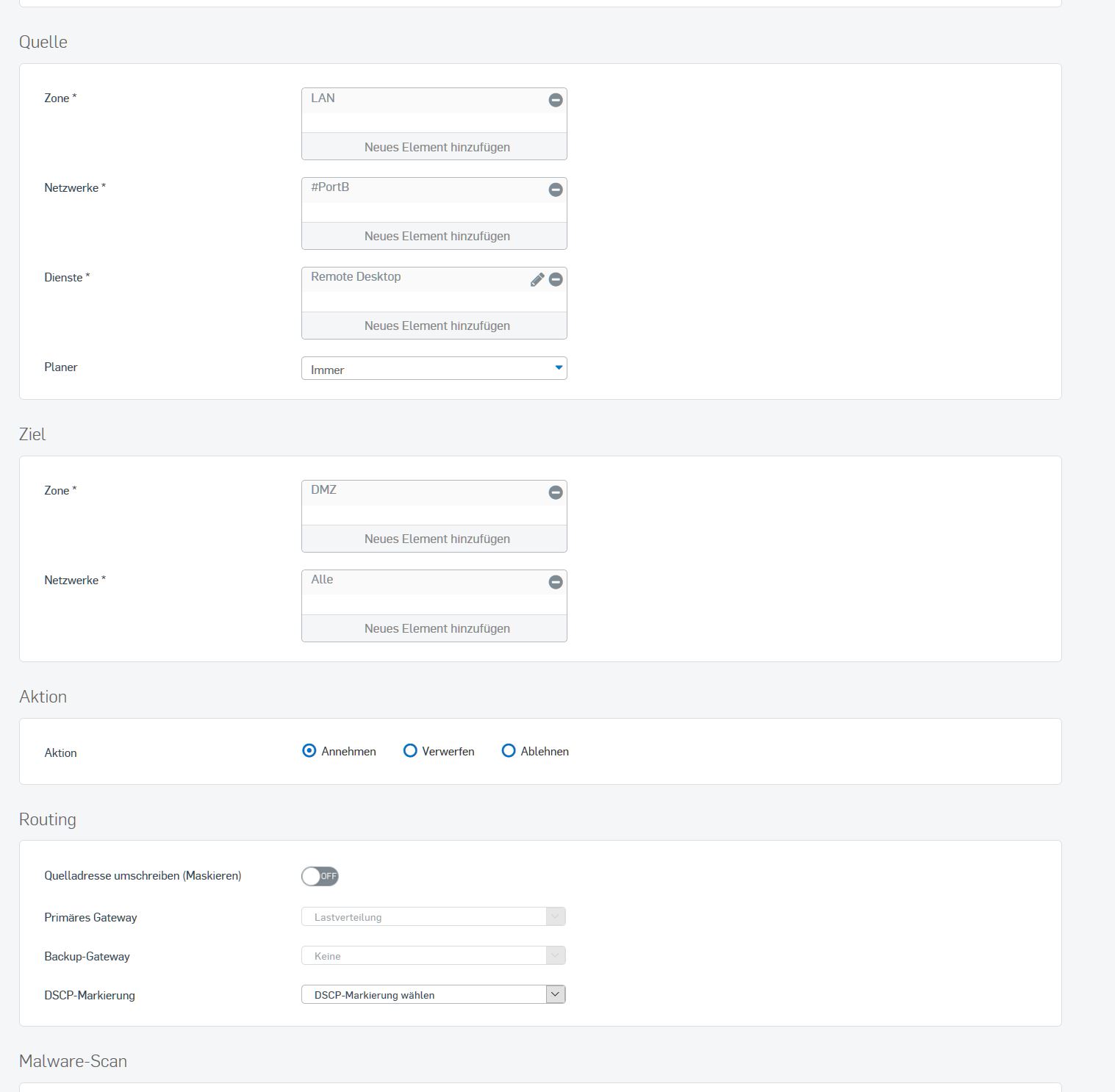Remove DMZ from destination zone
1115x1092 pixels.
[556, 492]
